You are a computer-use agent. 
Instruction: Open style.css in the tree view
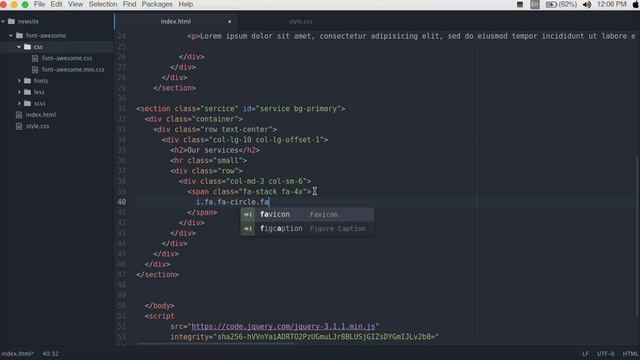(38, 127)
